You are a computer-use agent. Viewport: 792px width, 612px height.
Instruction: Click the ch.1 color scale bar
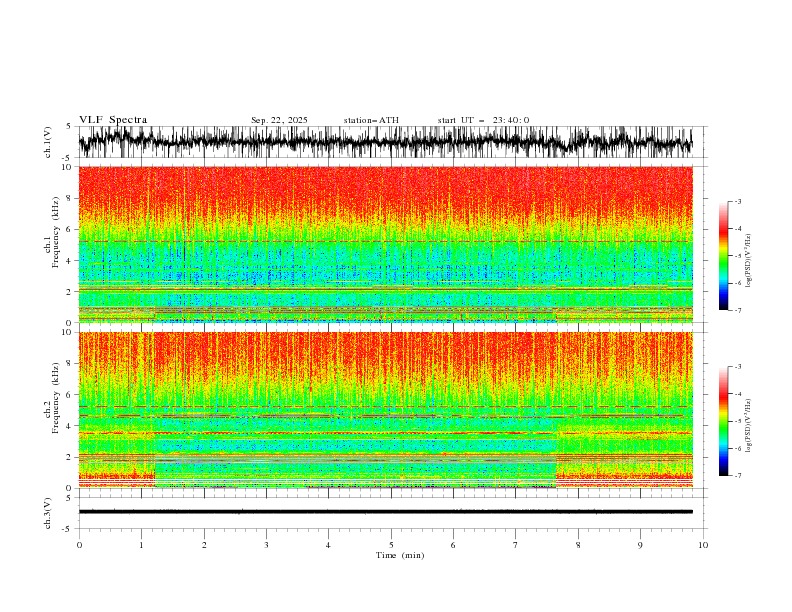pos(723,256)
